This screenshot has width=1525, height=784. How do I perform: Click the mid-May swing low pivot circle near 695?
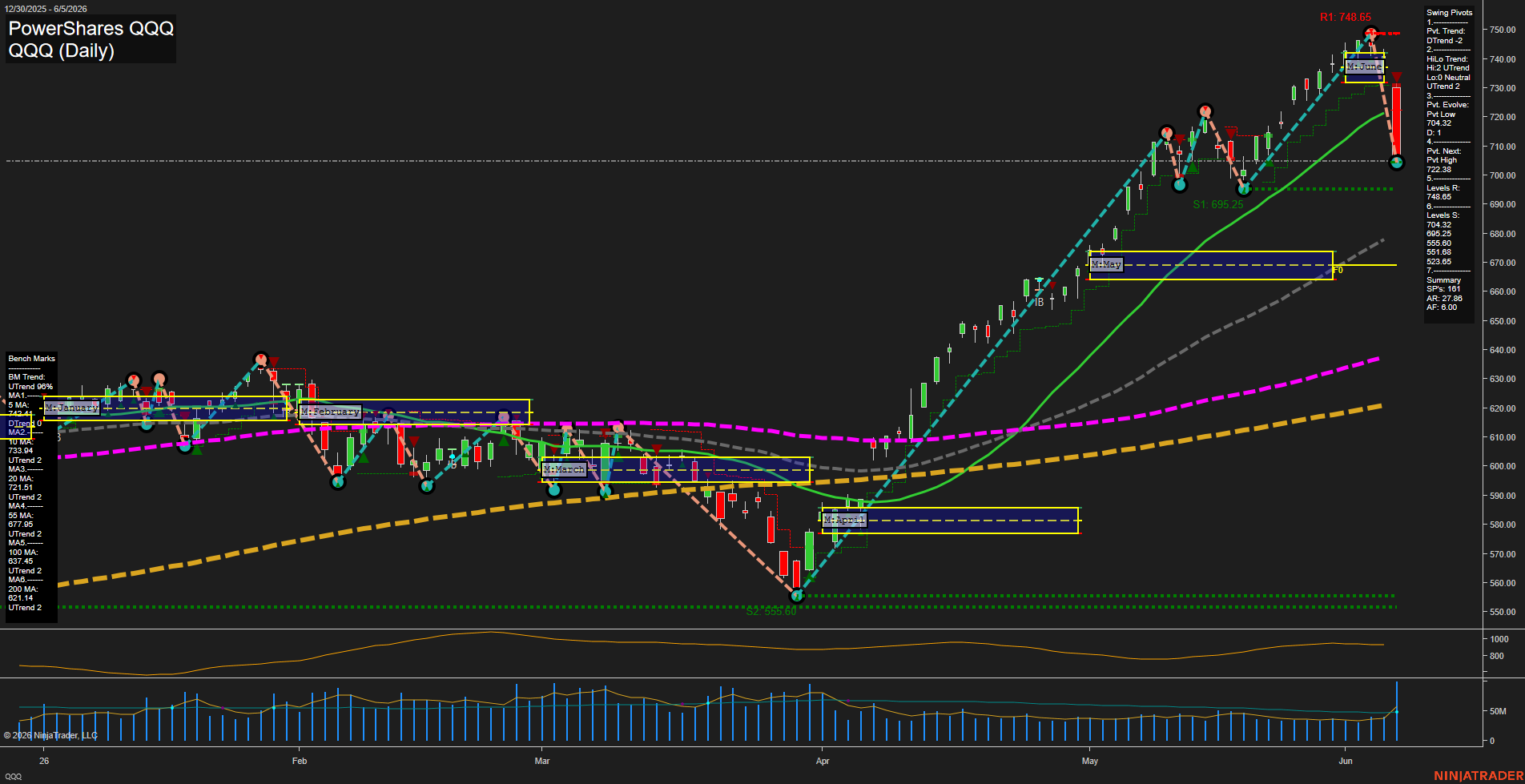pos(1244,190)
